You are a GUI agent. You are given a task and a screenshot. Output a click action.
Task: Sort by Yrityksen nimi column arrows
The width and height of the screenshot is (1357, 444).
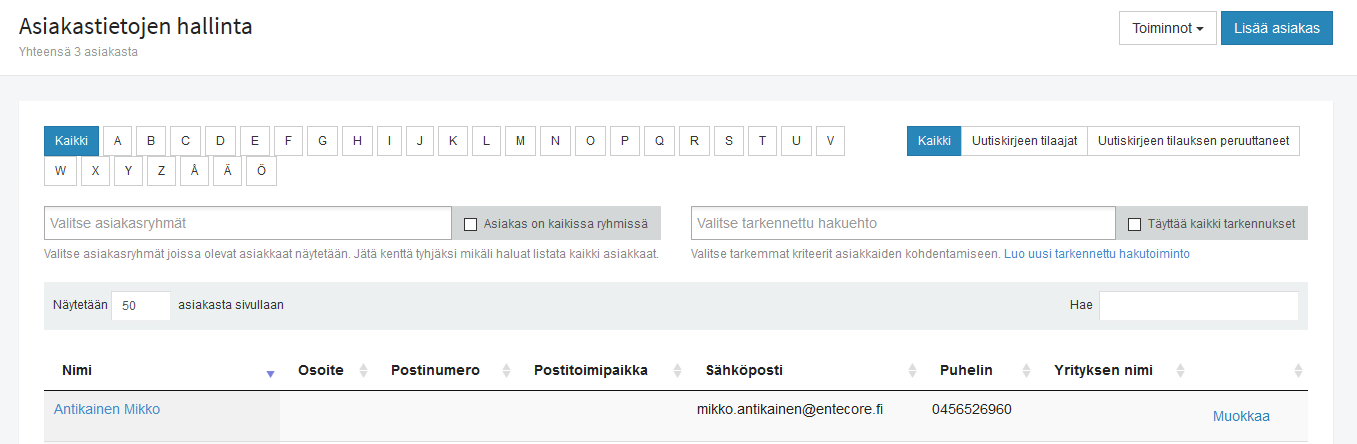pos(1180,371)
